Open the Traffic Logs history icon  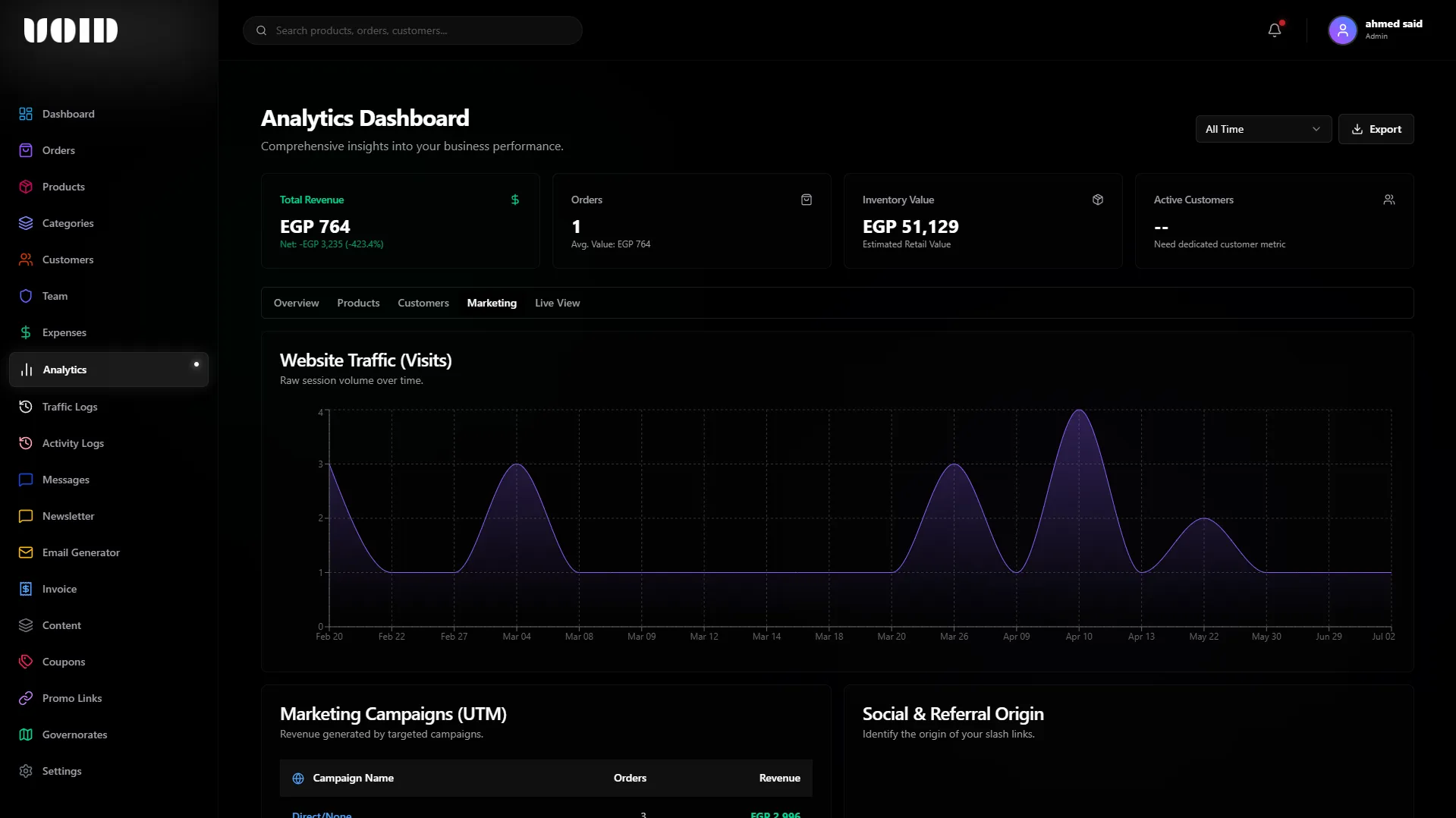[x=26, y=407]
